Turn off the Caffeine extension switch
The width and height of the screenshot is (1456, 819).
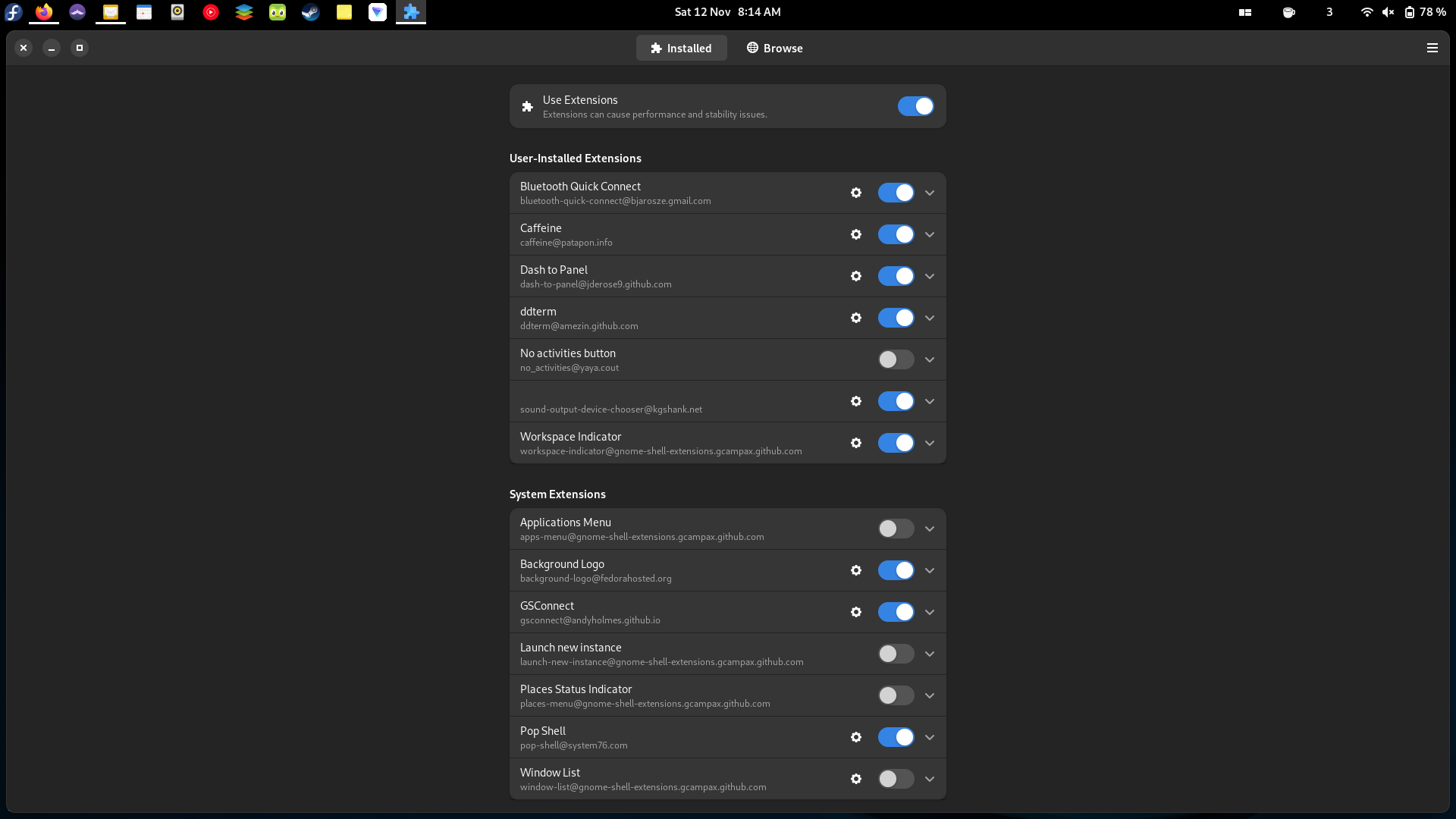point(896,234)
